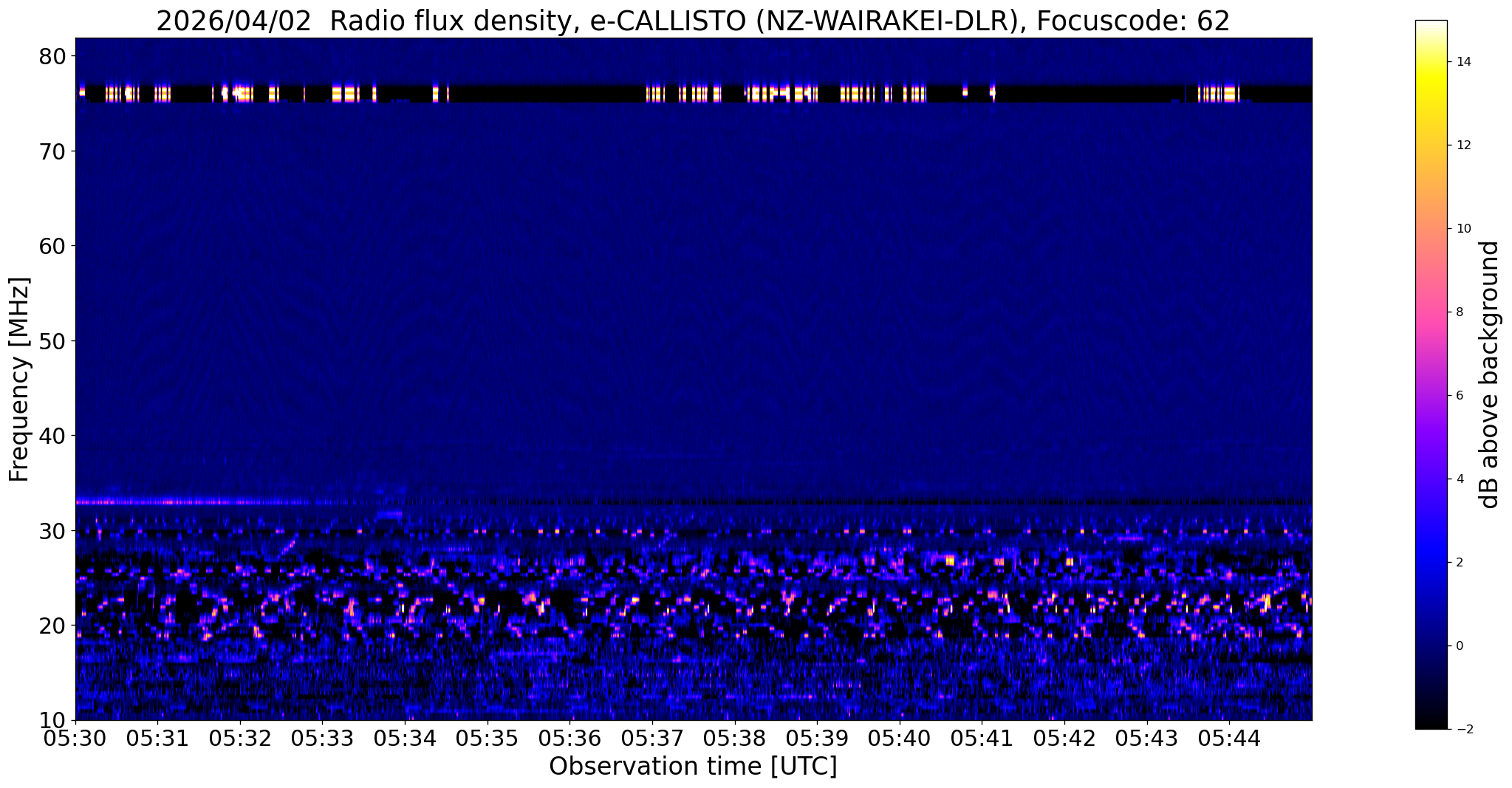Click the plot title text about e-CALLISTO
Image resolution: width=1512 pixels, height=788 pixels.
693,21
